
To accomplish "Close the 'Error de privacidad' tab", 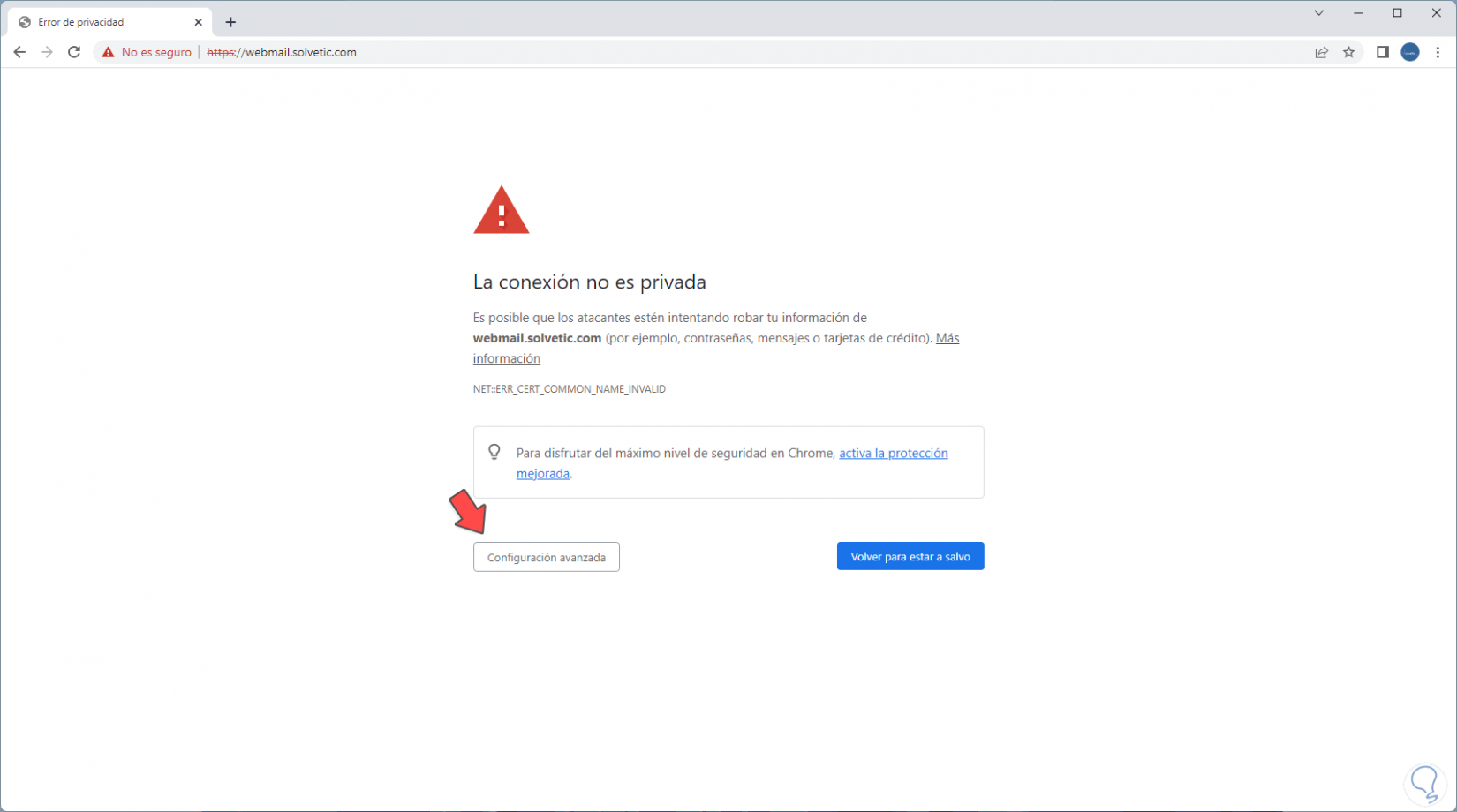I will point(198,22).
